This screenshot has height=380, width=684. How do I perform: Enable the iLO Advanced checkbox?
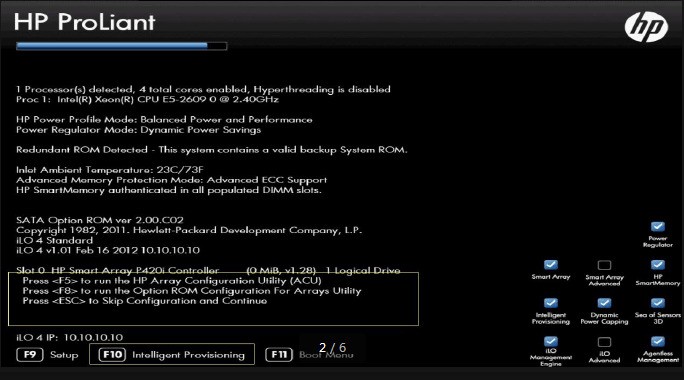(604, 342)
